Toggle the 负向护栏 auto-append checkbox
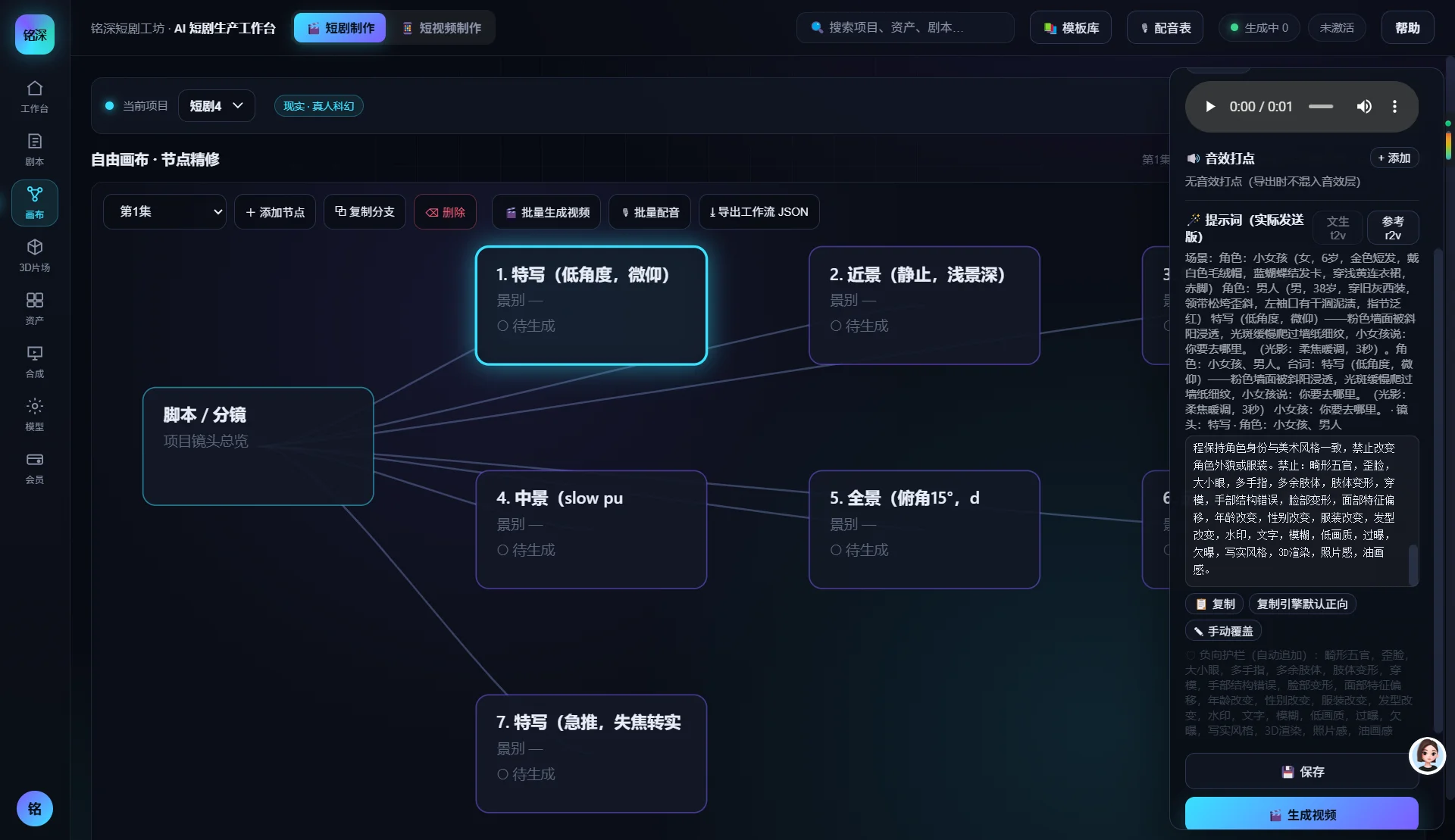This screenshot has height=840, width=1455. pyautogui.click(x=1191, y=655)
